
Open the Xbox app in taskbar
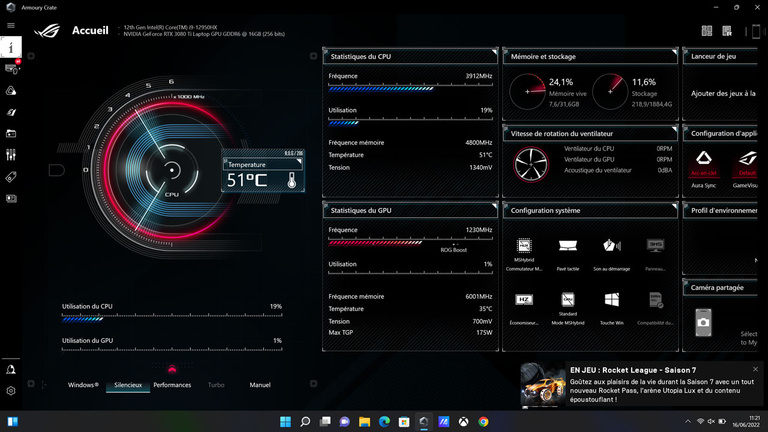point(463,422)
